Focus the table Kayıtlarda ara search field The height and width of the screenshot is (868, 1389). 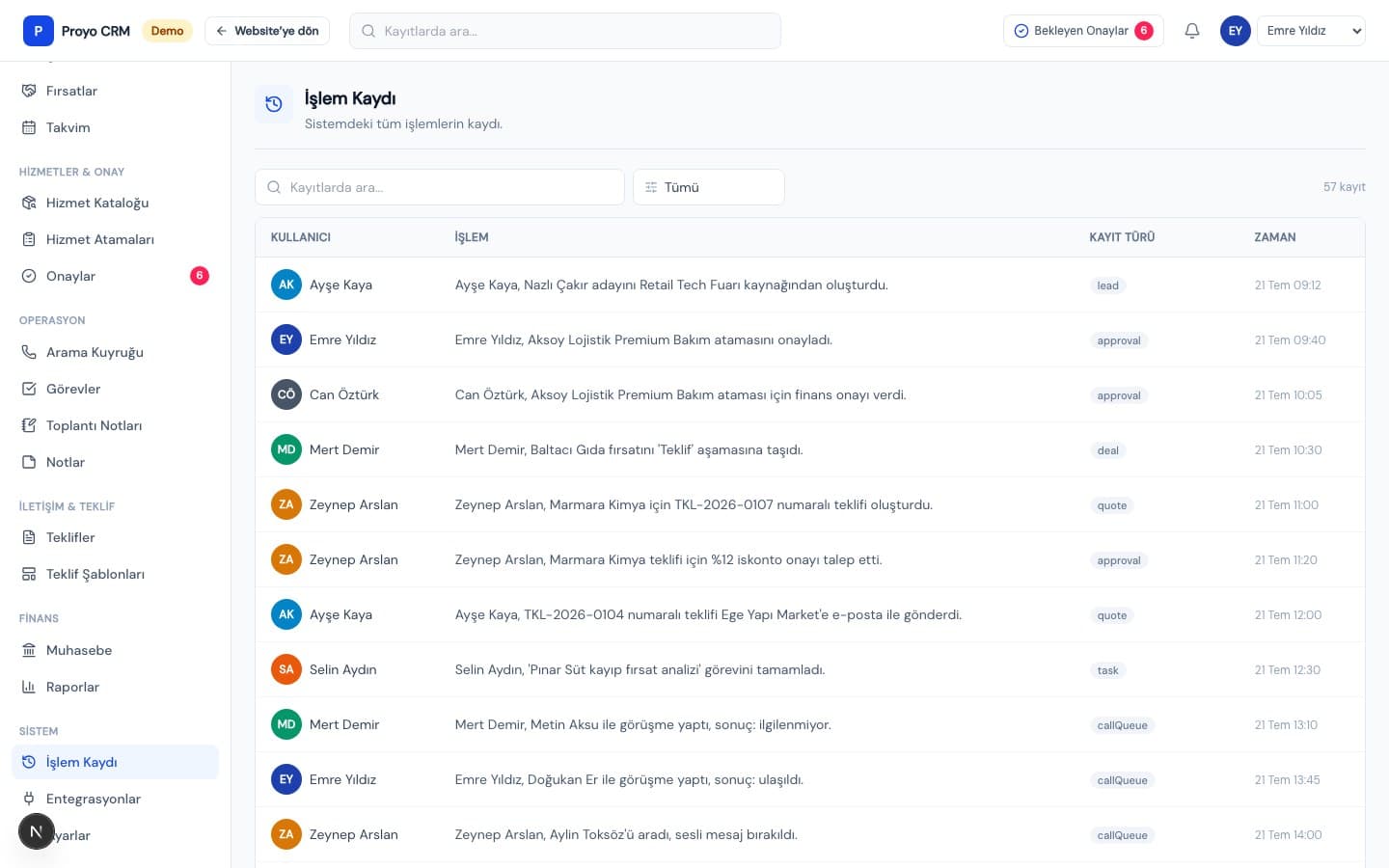click(x=440, y=187)
